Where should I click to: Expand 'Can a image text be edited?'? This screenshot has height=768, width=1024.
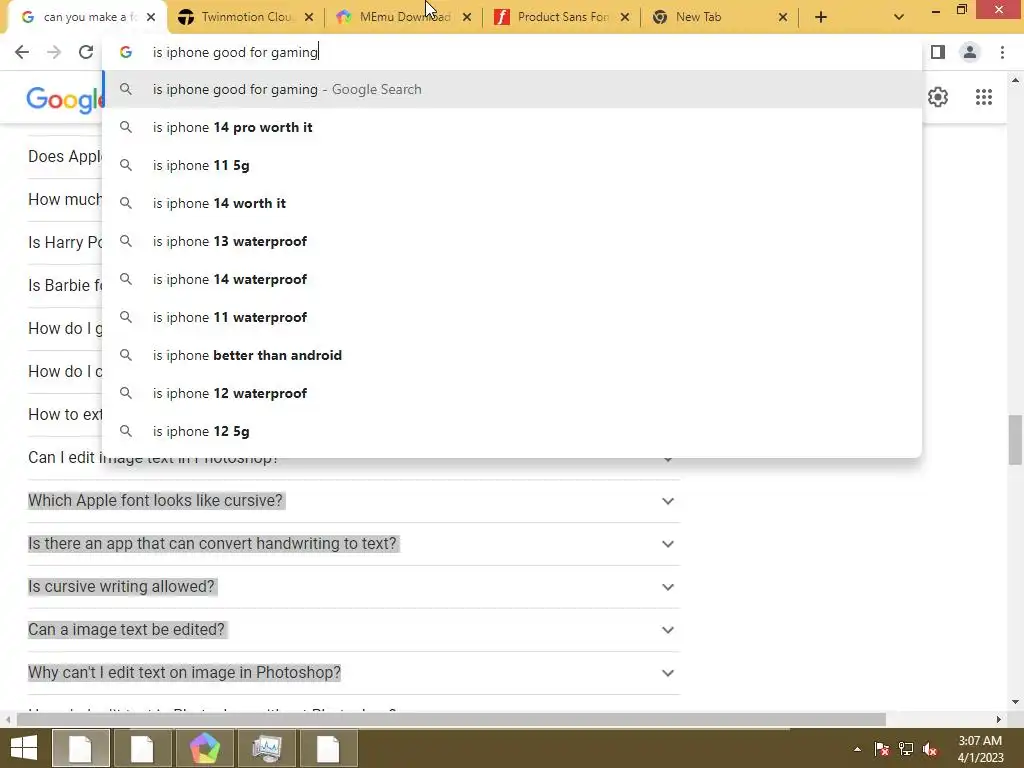coord(353,630)
